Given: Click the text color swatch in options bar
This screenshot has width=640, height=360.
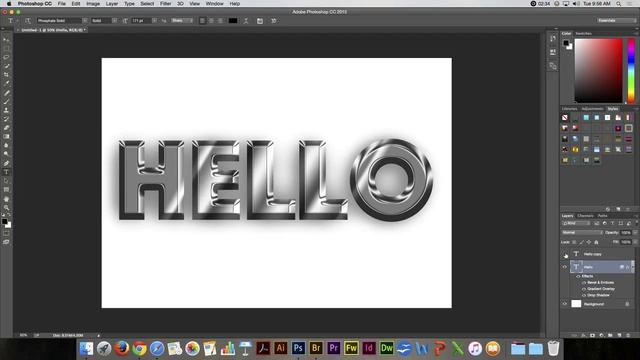Looking at the screenshot, I should (233, 21).
